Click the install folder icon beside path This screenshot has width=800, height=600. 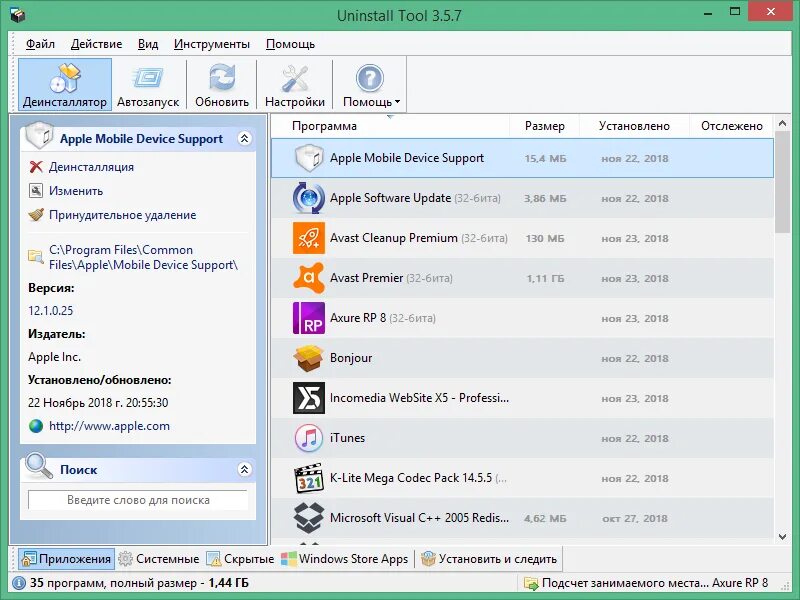(36, 256)
